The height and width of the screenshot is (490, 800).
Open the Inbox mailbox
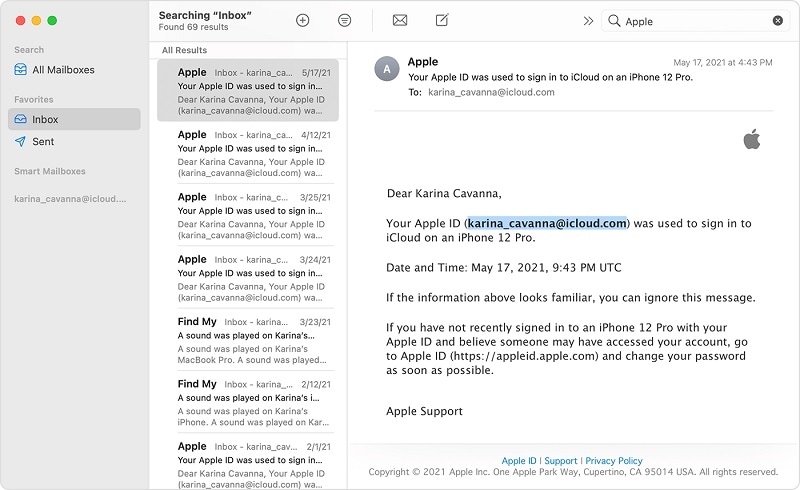pyautogui.click(x=74, y=119)
